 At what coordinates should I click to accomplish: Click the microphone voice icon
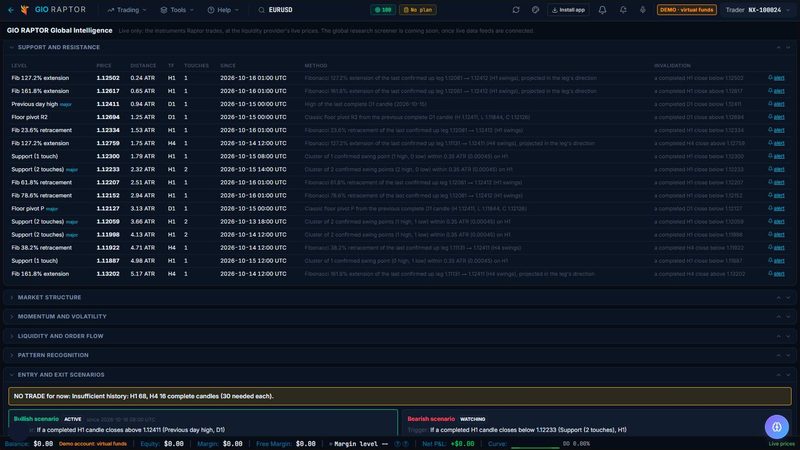tap(643, 10)
